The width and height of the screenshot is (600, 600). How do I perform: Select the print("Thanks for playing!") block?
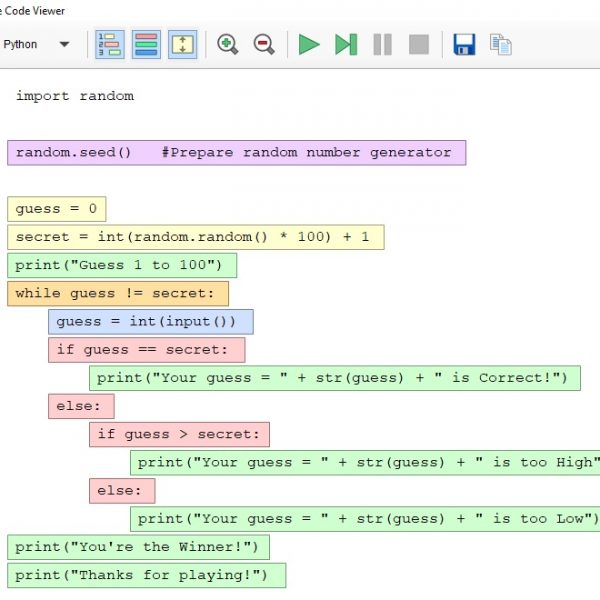[x=146, y=575]
